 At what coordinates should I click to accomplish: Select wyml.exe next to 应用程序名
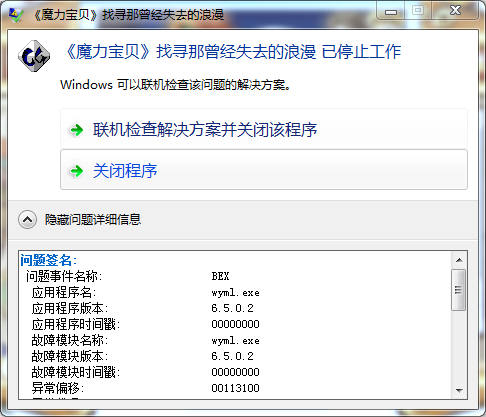[235, 293]
